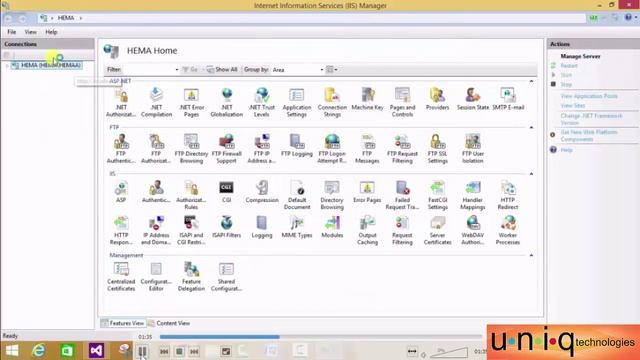Viewport: 640px width, 360px height.
Task: Open CGI feature
Action: point(227,192)
